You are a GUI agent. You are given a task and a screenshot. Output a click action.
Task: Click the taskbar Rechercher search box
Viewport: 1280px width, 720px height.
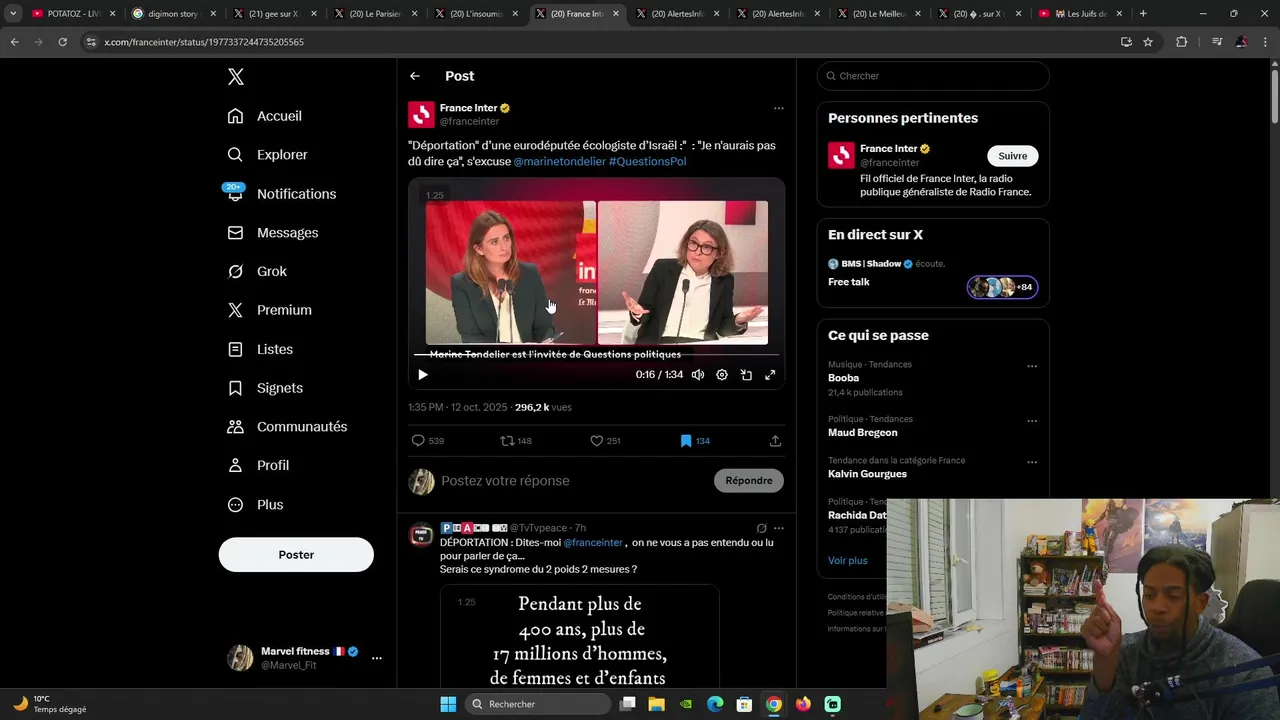538,704
